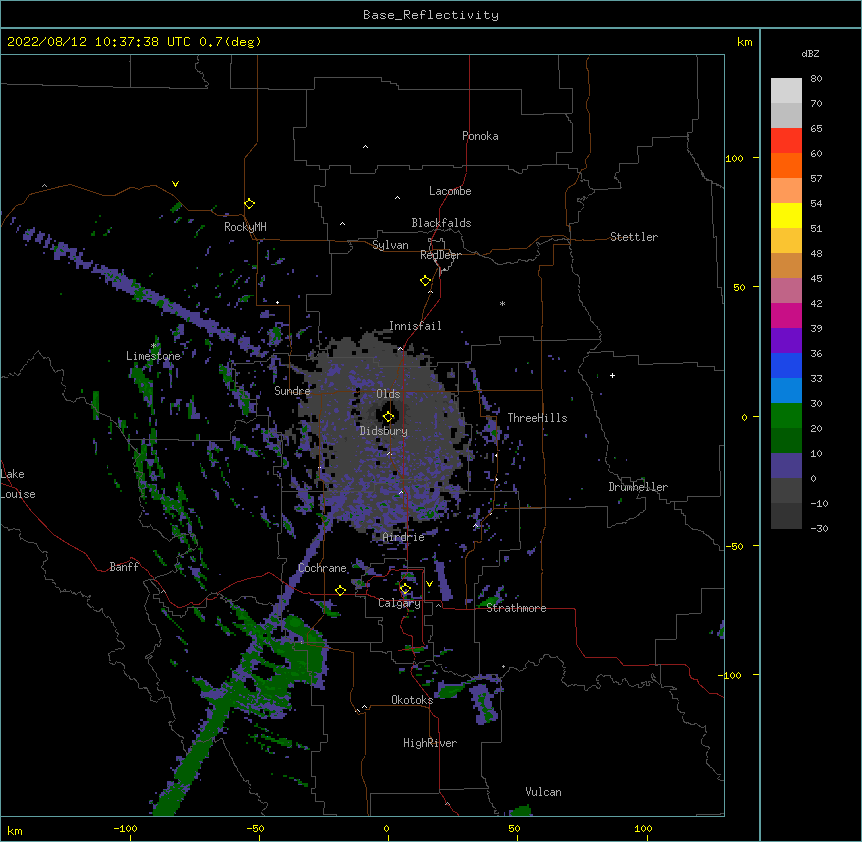Click the Banff label
862x842 pixels.
124,567
